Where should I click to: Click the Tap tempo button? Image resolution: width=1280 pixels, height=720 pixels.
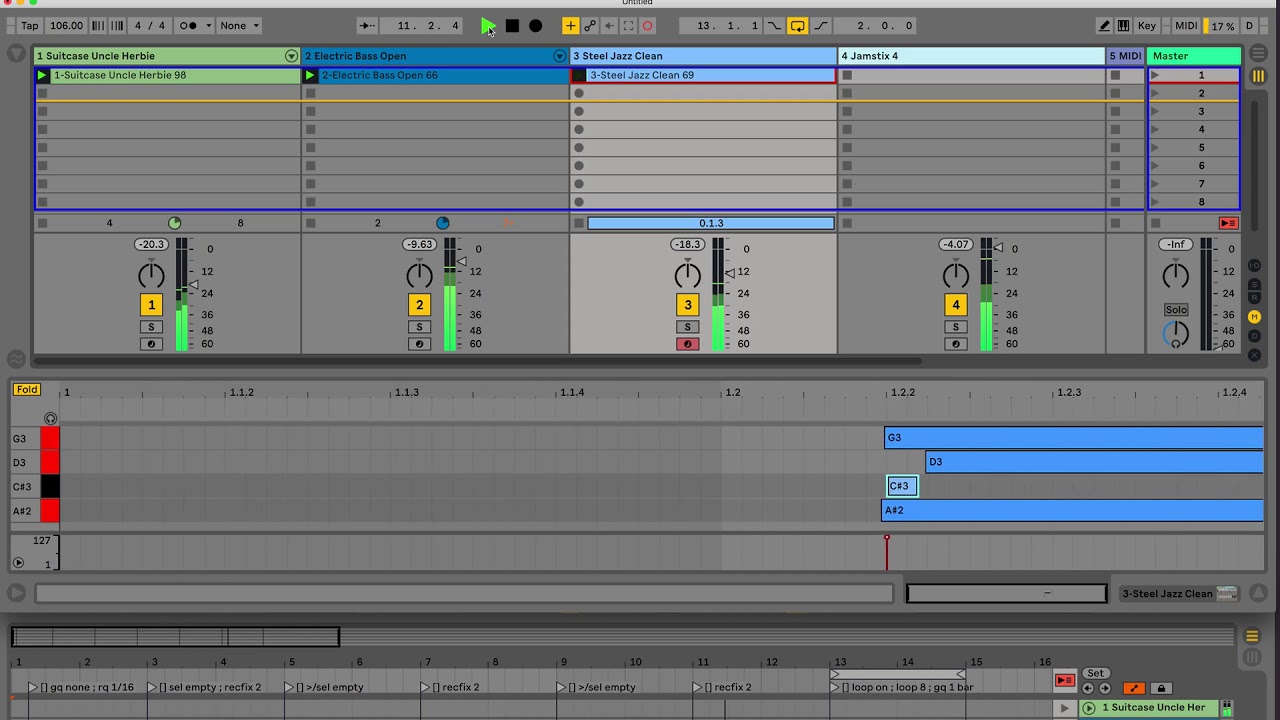[30, 26]
